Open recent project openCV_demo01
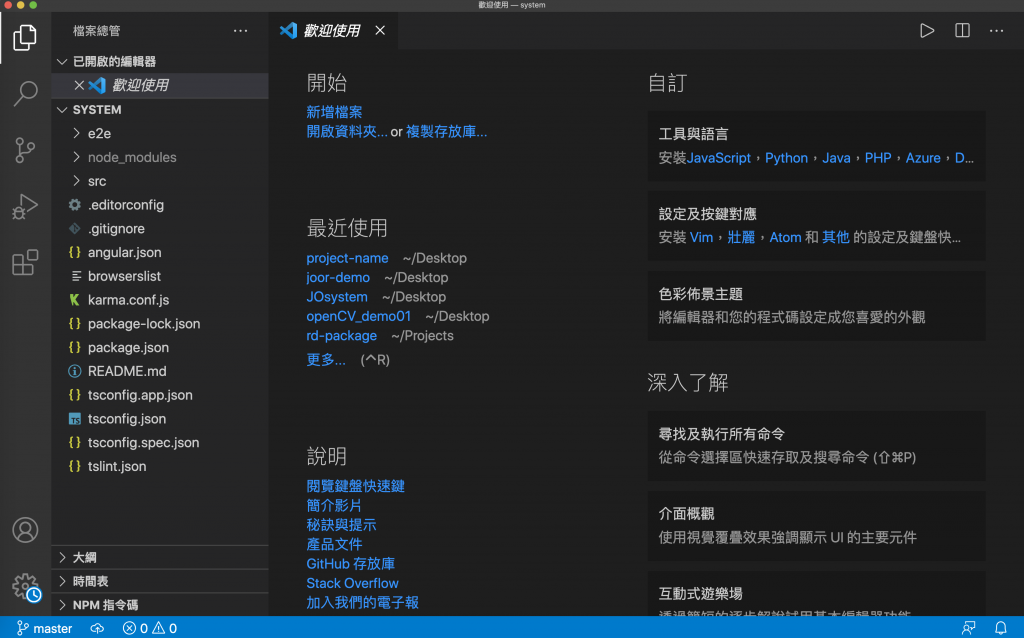The height and width of the screenshot is (638, 1024). point(359,316)
